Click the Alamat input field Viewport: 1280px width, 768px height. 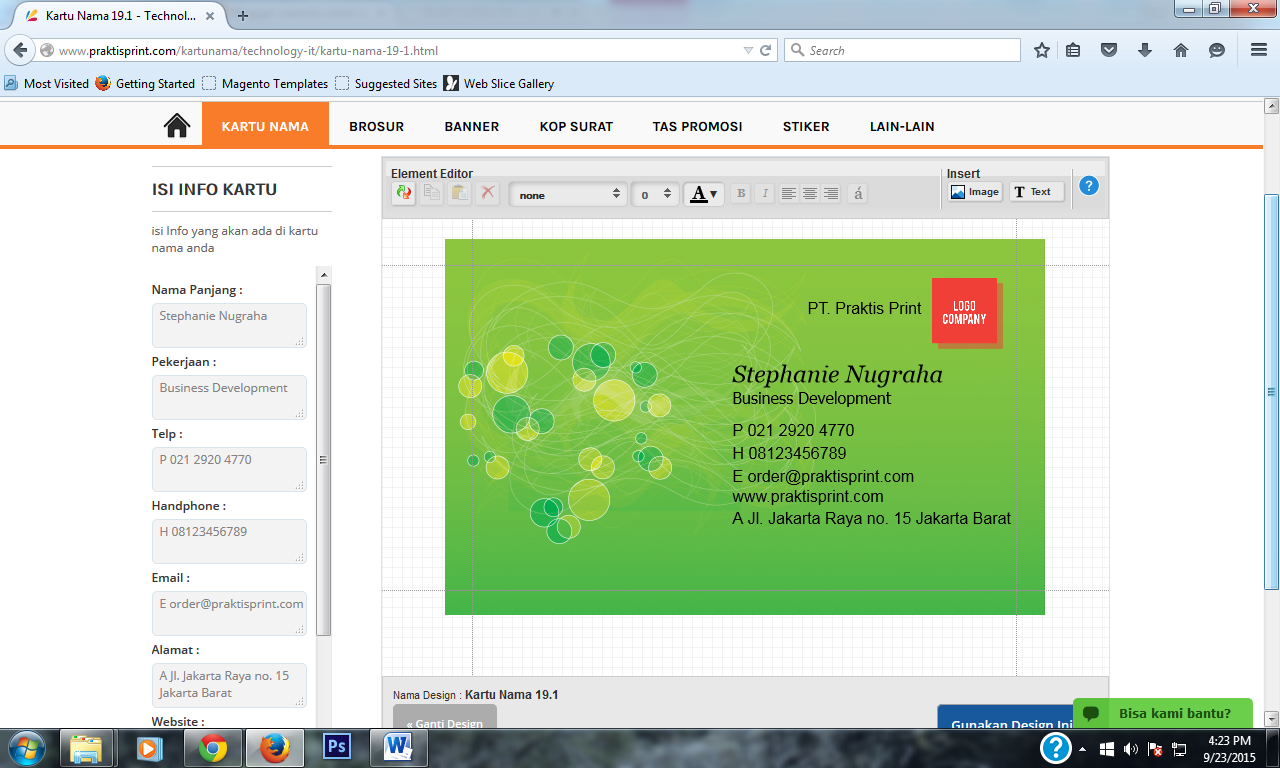(x=229, y=685)
